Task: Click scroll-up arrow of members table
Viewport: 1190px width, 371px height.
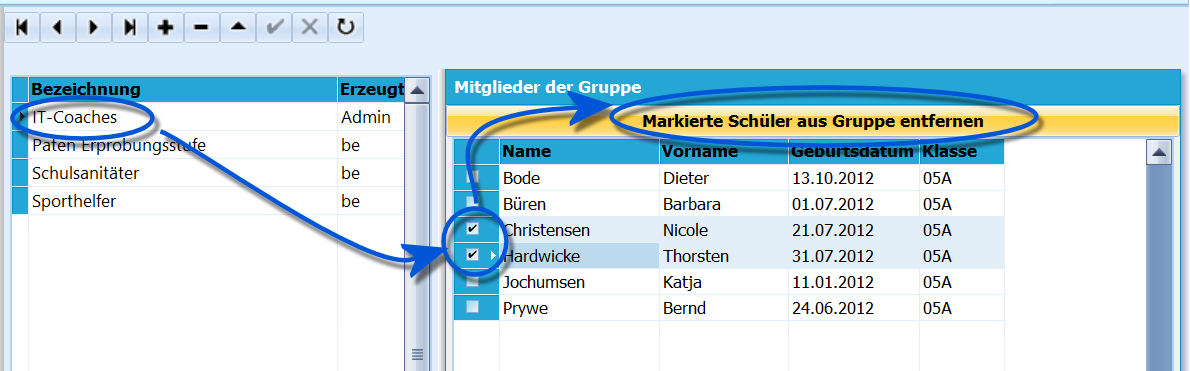Action: pos(1158,153)
